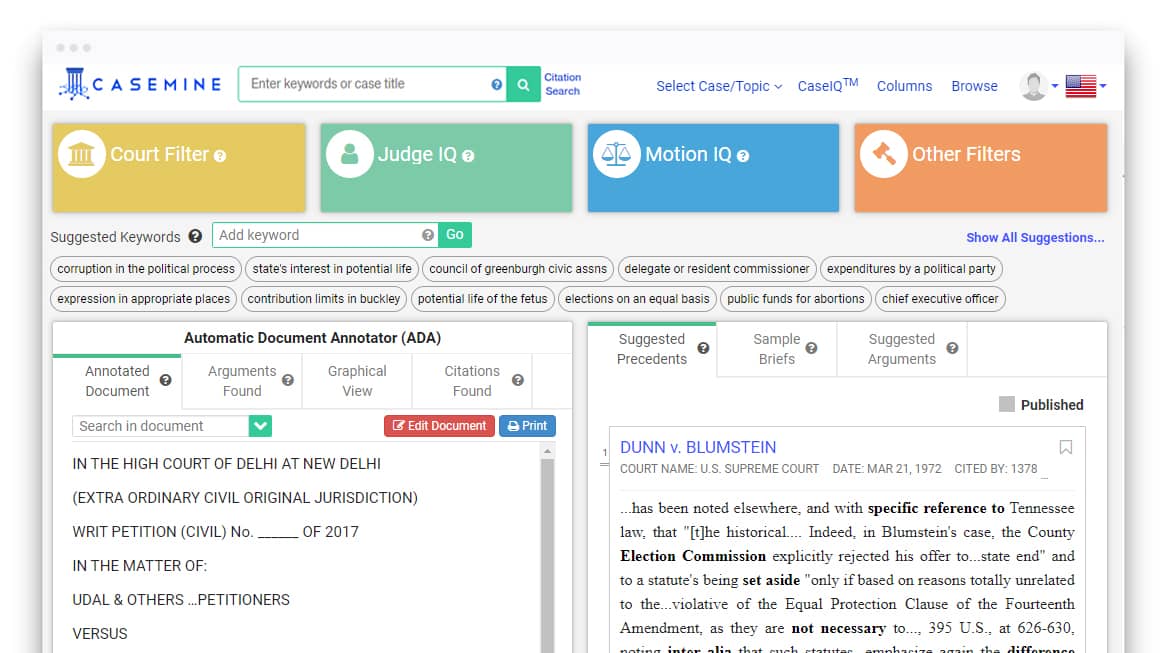The height and width of the screenshot is (653, 1162).
Task: Click the Add keyword input field
Action: click(316, 235)
